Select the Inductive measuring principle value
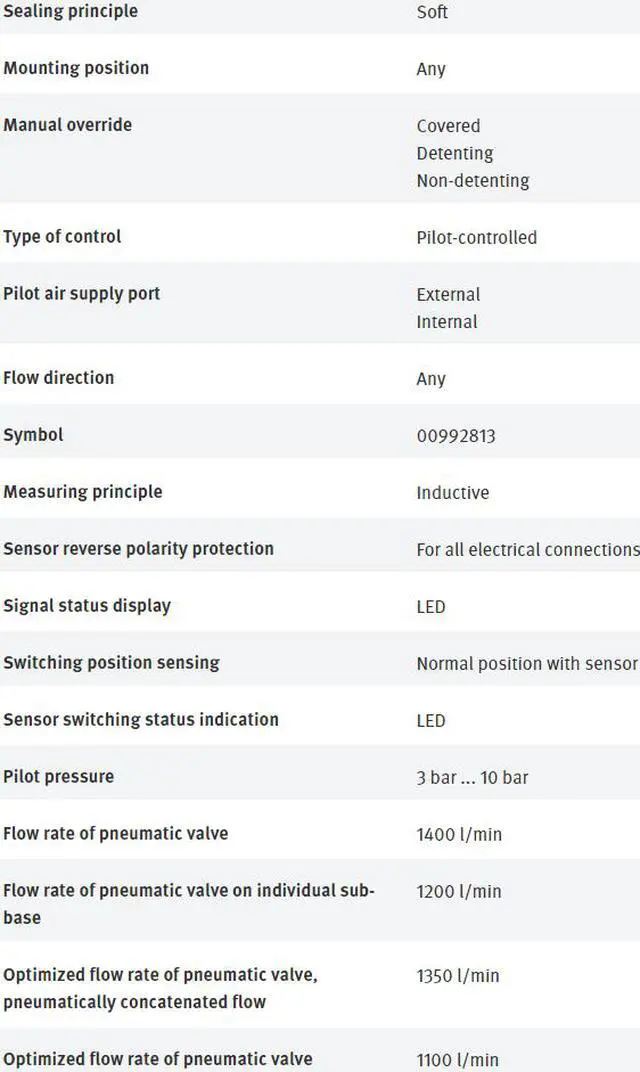 [453, 493]
